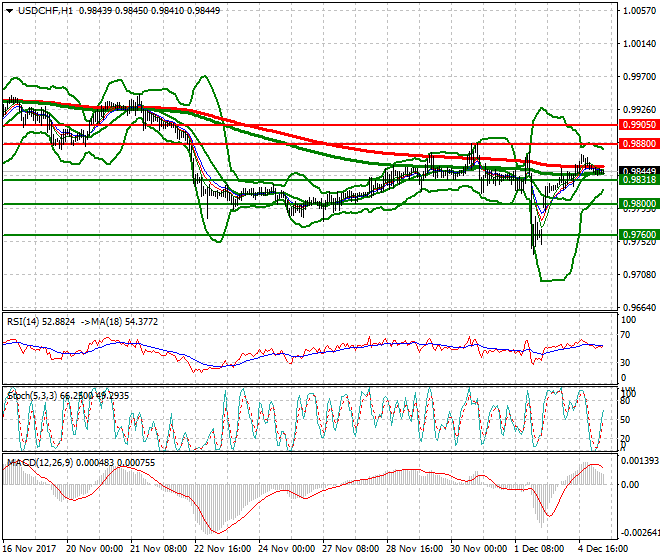Image resolution: width=660 pixels, height=560 pixels.
Task: Click the 70 level on RSI scale
Action: point(627,340)
